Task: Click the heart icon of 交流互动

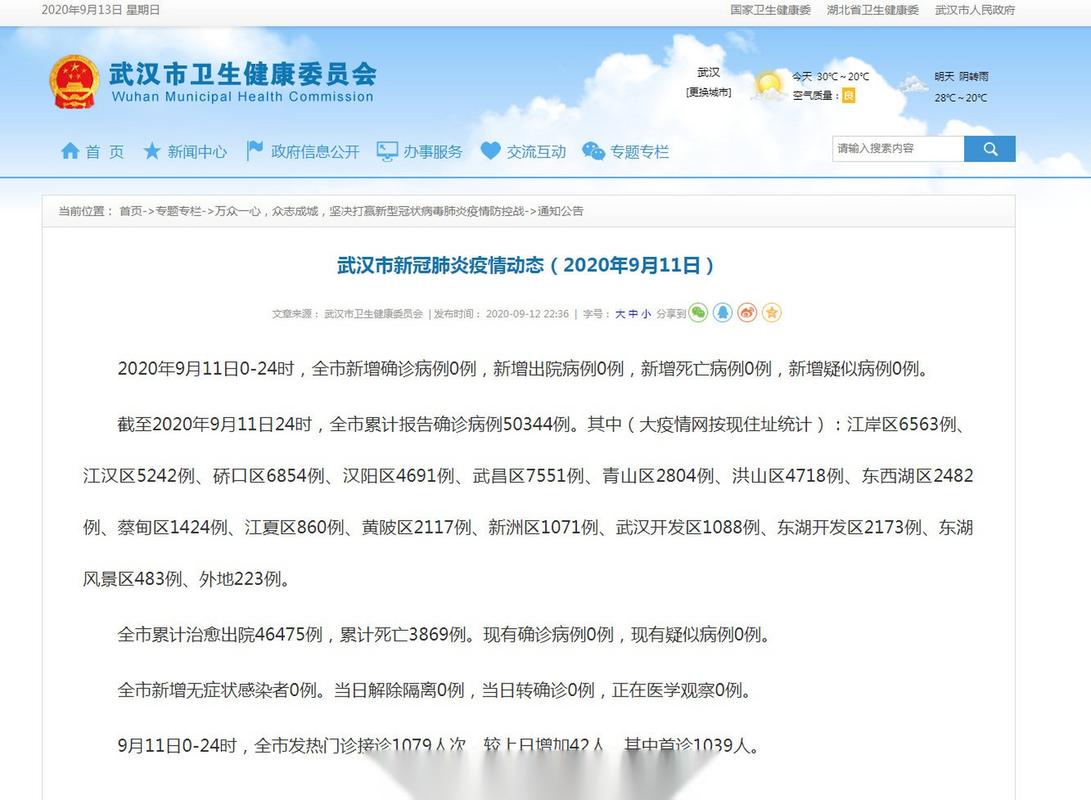Action: pyautogui.click(x=490, y=149)
